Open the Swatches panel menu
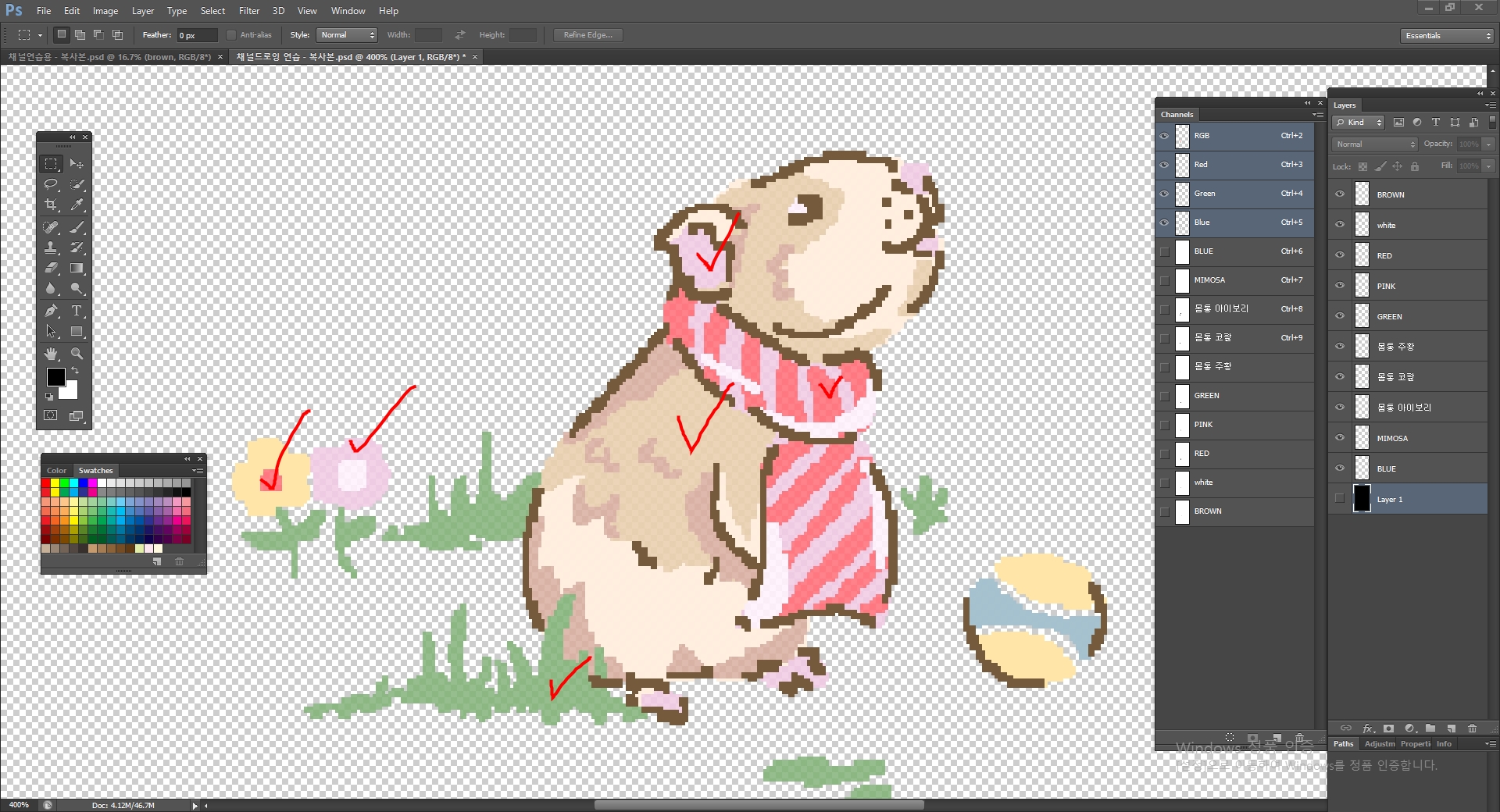The width and height of the screenshot is (1500, 812). point(198,471)
